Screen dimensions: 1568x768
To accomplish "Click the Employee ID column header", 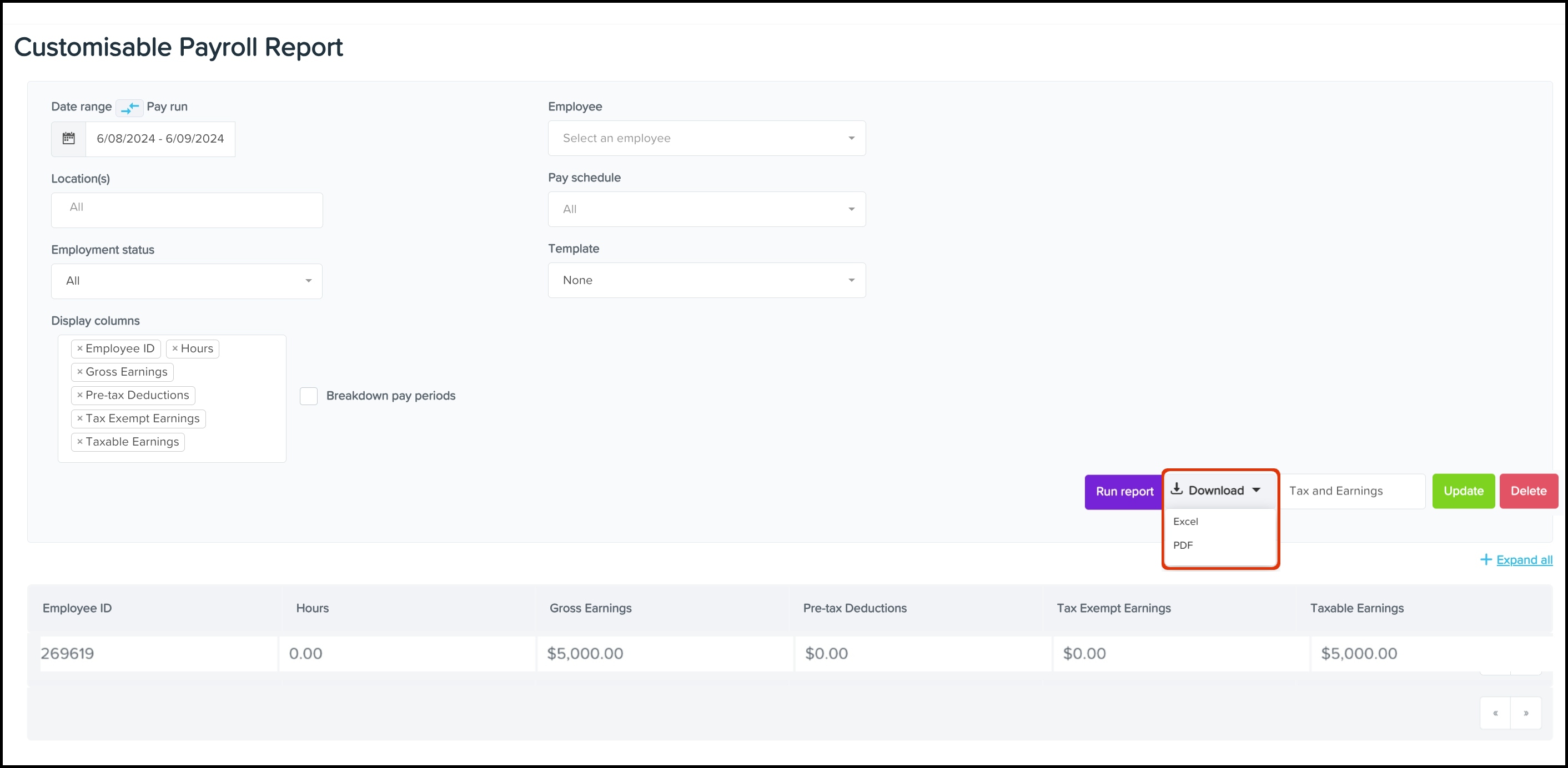I will [x=77, y=608].
